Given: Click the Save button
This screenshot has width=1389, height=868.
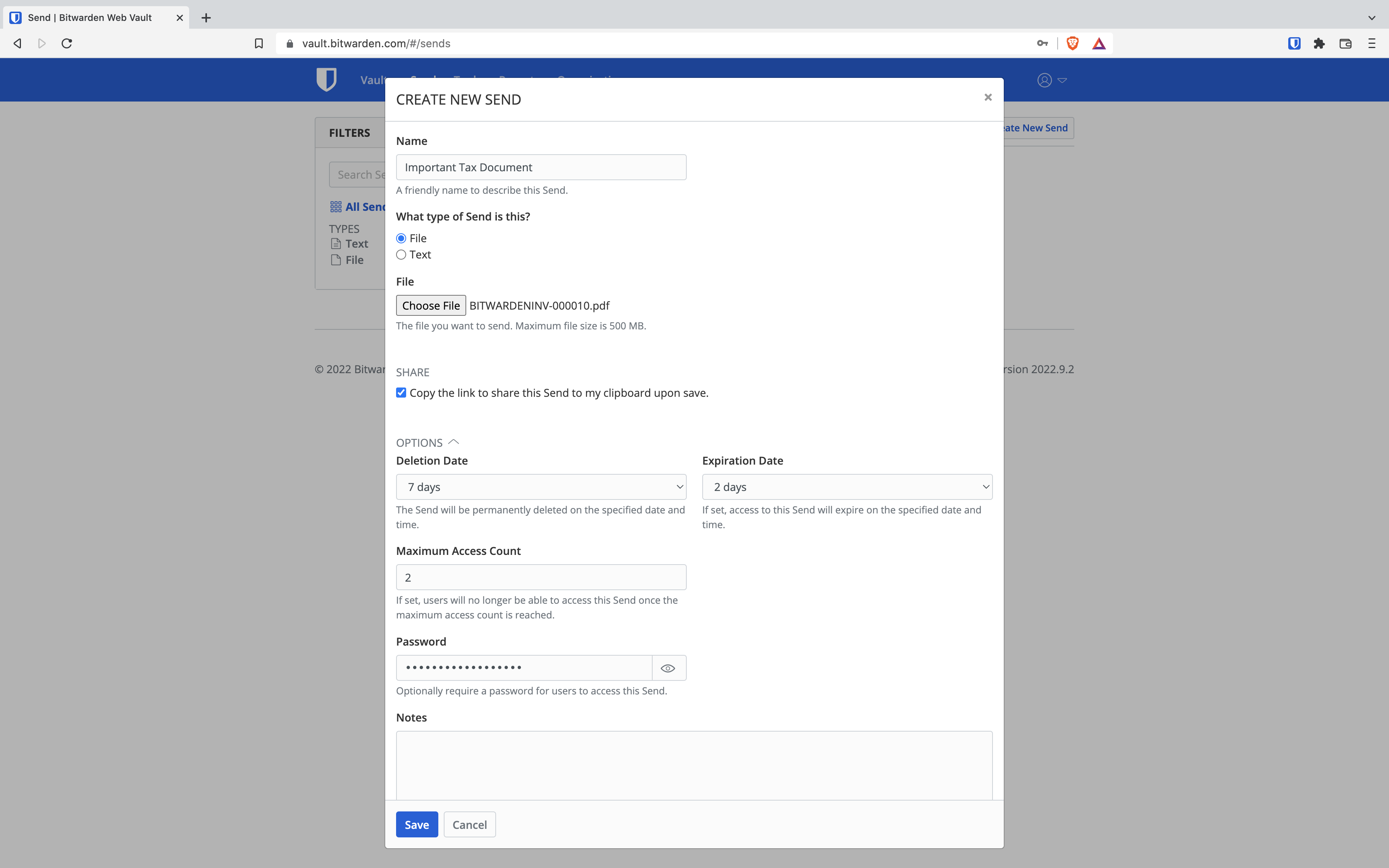Looking at the screenshot, I should click(417, 824).
